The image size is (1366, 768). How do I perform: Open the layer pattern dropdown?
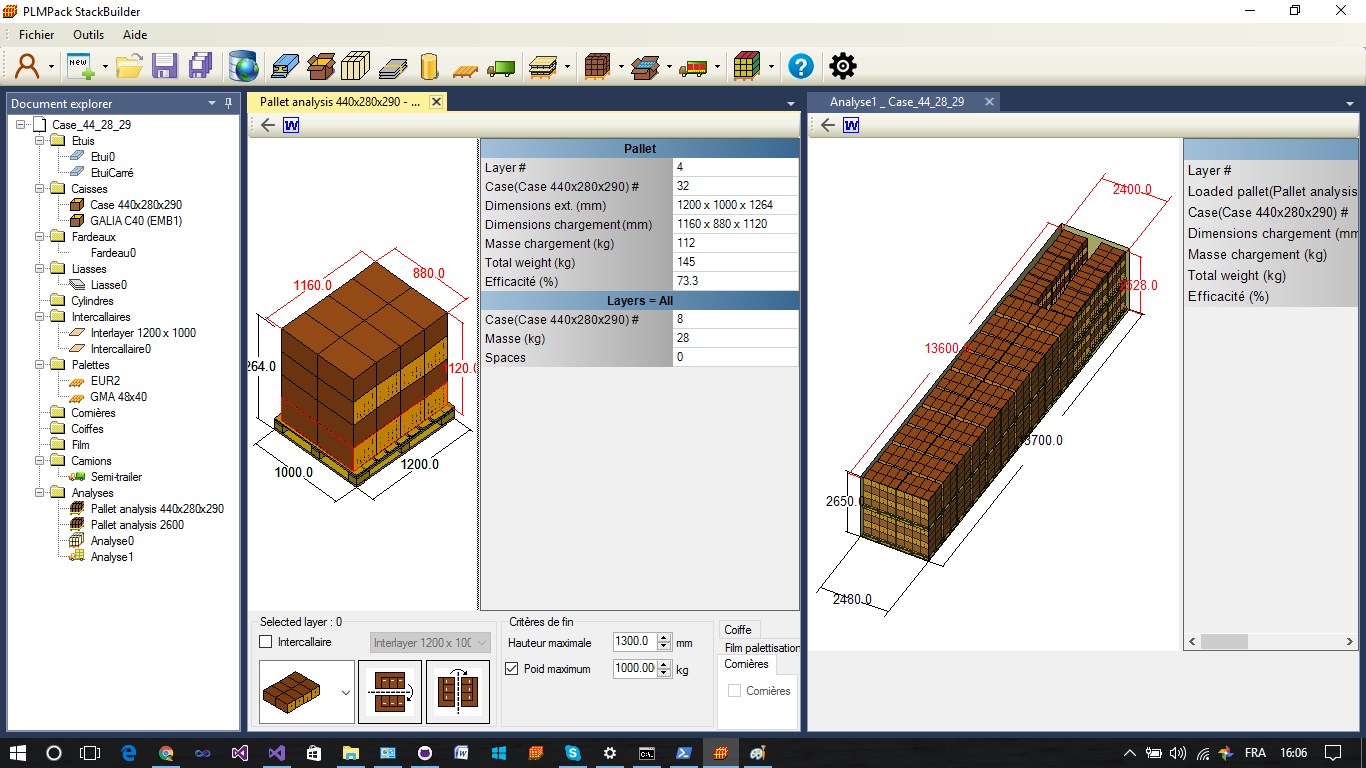(346, 692)
